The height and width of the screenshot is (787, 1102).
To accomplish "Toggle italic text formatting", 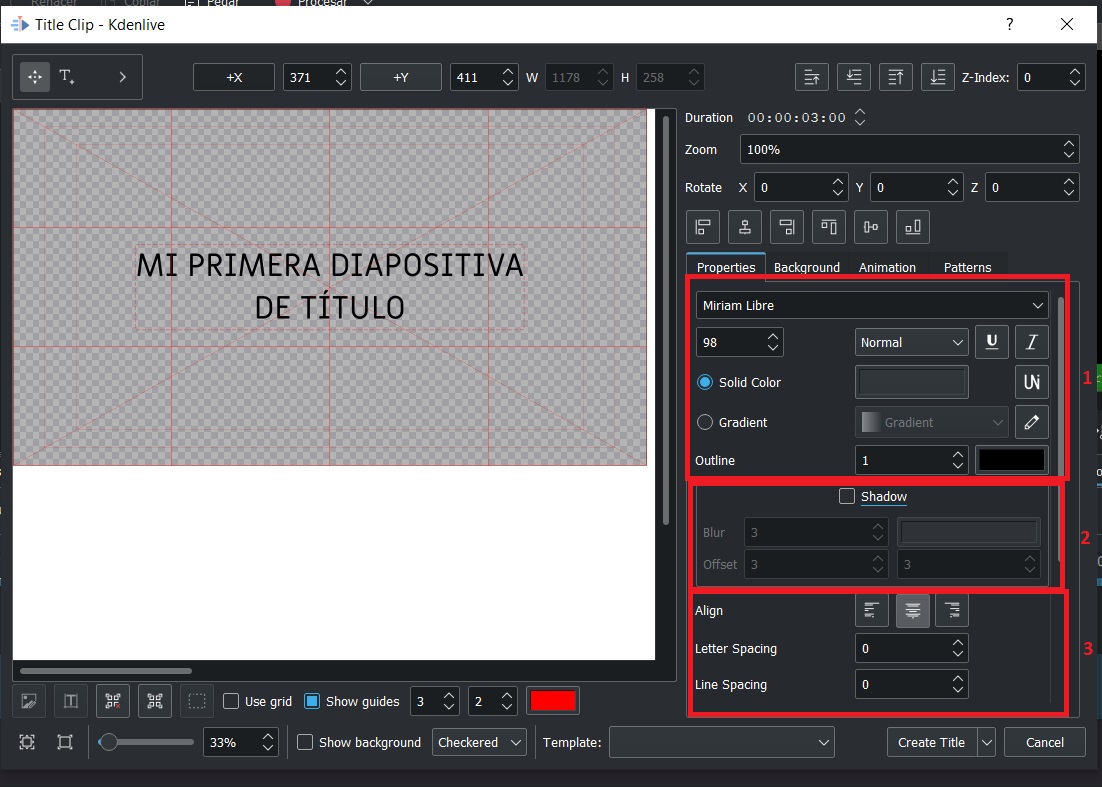I will (x=1032, y=342).
